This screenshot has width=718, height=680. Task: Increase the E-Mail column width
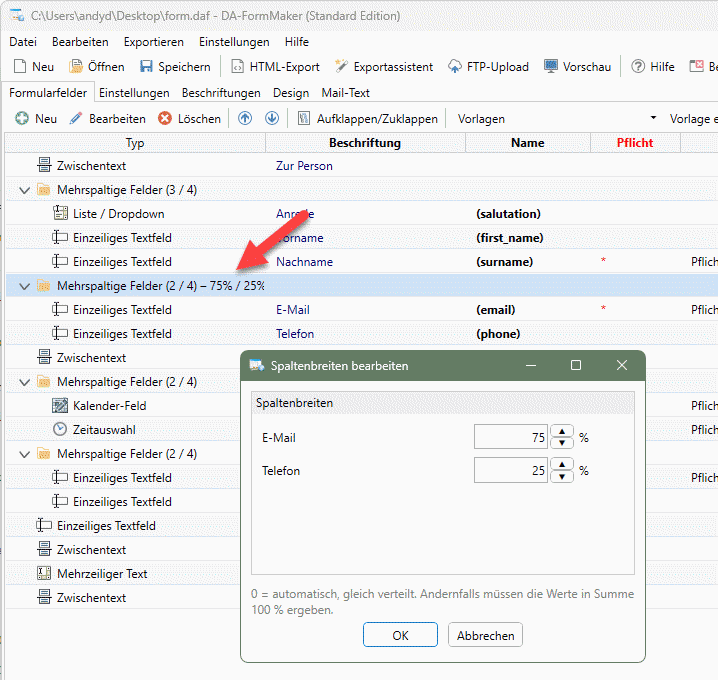click(562, 431)
